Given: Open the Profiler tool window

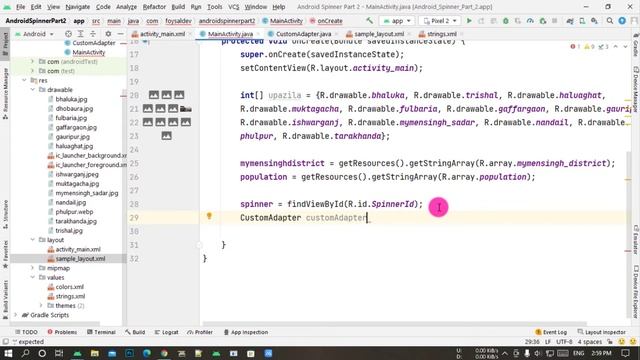Looking at the screenshot, I should [200, 332].
